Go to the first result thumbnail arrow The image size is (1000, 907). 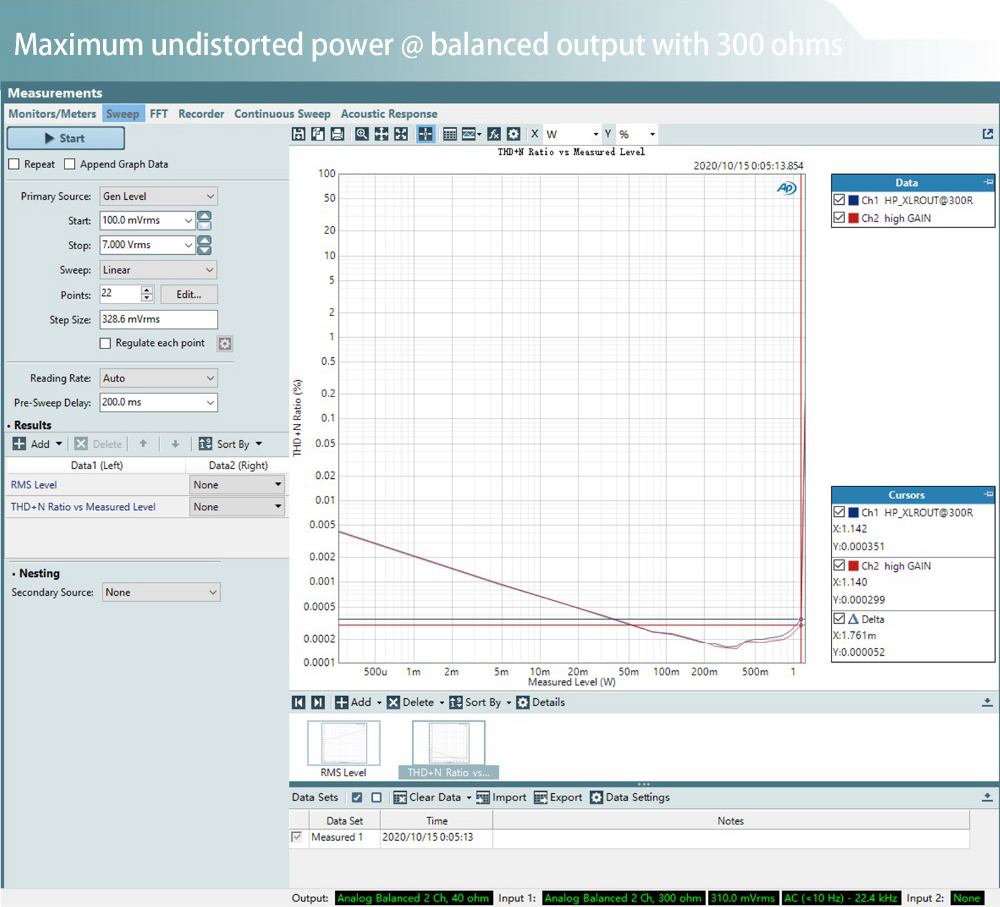(x=299, y=703)
